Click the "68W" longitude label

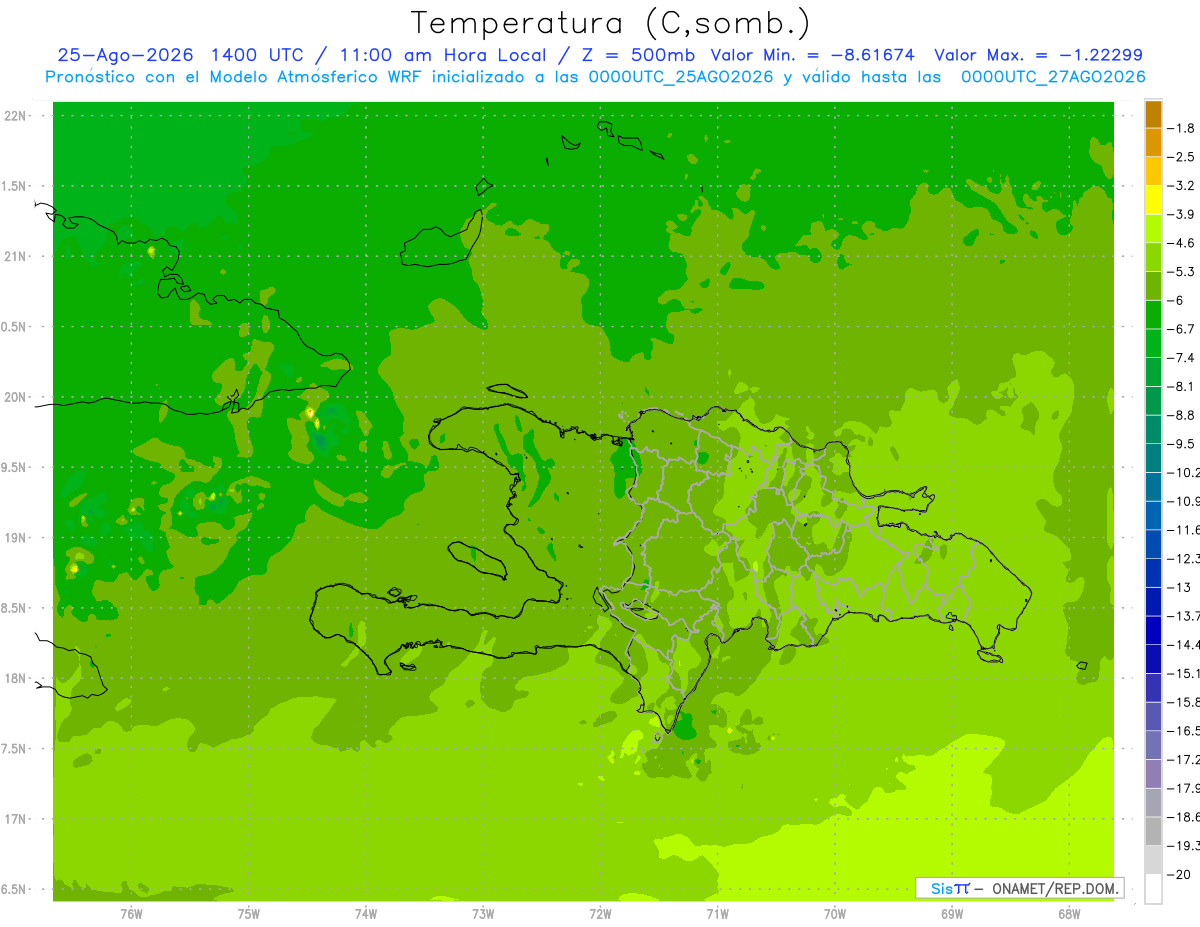coord(1068,913)
